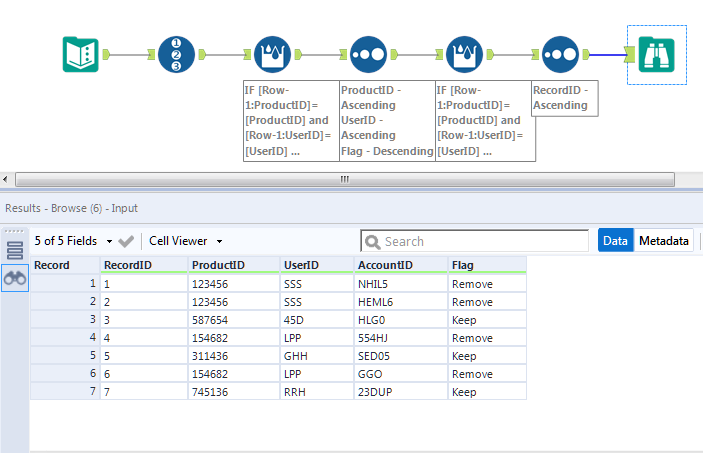Click cell 'SED05' in AccountID column
The height and width of the screenshot is (453, 703).
401,356
